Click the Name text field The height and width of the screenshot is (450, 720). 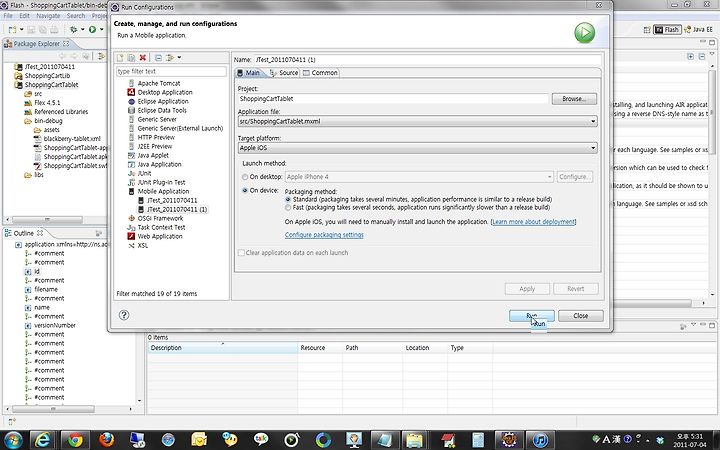pos(428,60)
